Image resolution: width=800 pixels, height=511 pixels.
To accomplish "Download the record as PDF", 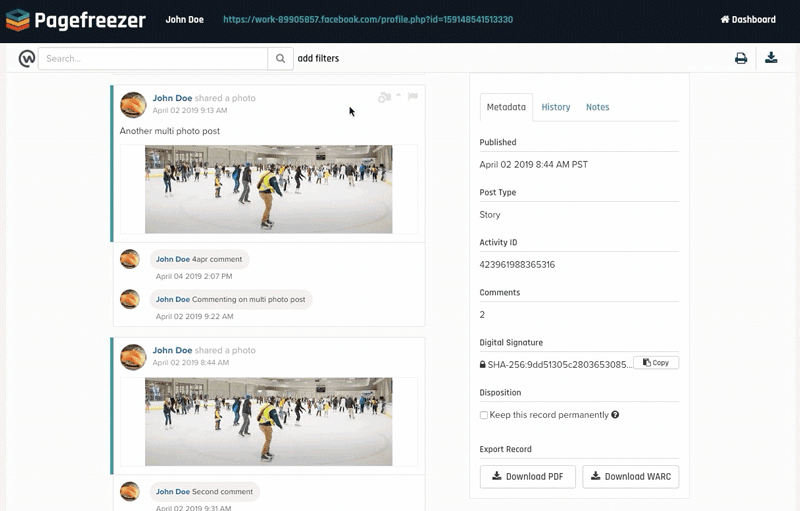I will (528, 476).
